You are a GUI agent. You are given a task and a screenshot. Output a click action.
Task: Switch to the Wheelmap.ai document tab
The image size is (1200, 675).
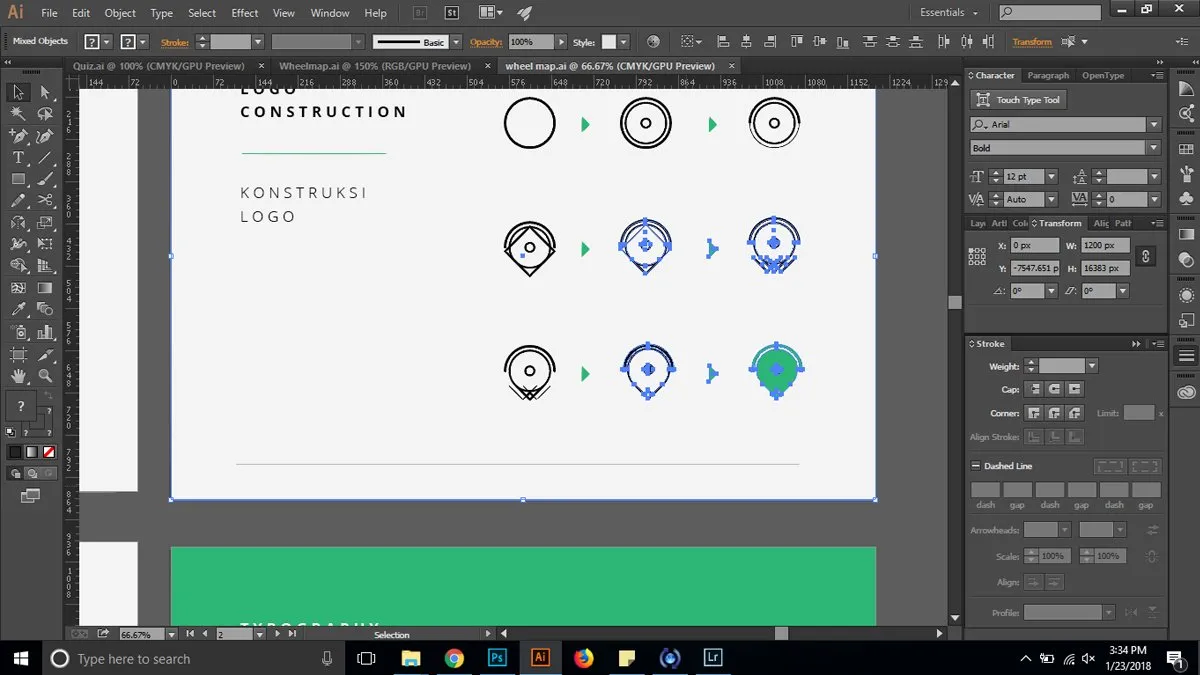375,66
